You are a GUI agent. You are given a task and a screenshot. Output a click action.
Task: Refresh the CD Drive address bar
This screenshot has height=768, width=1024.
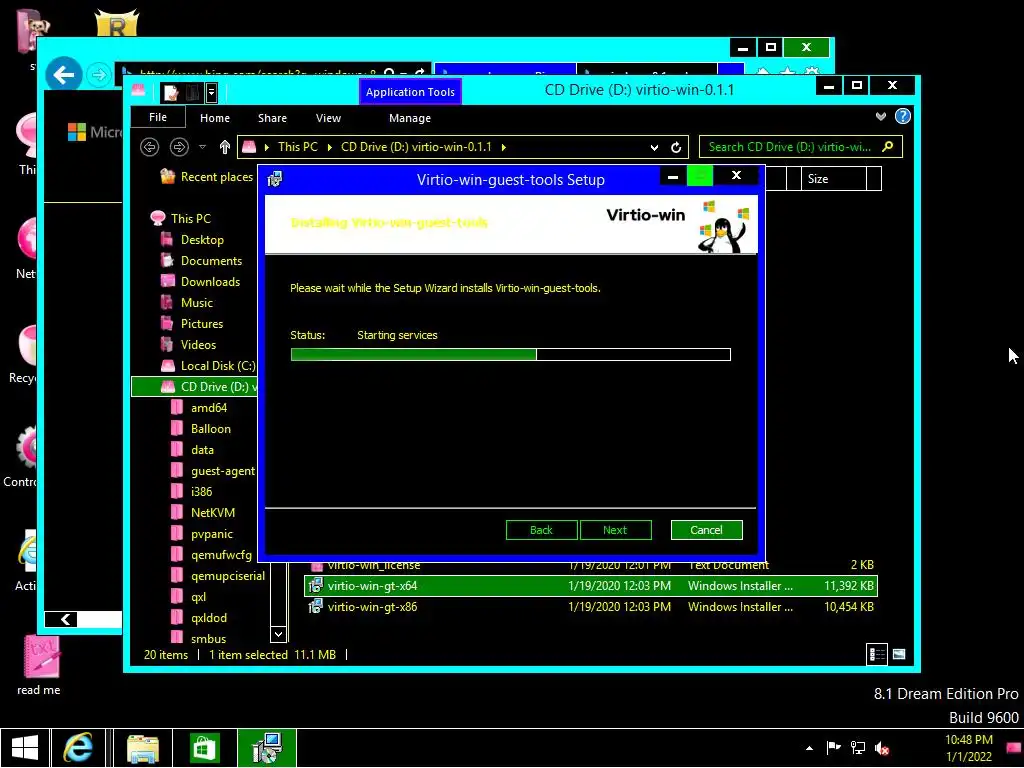click(x=676, y=148)
